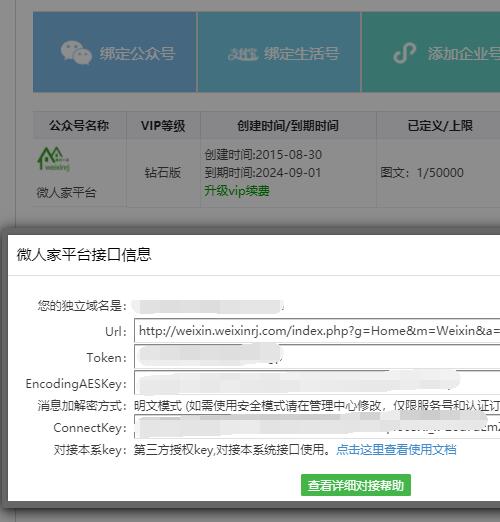Click VIP等级 column header
Viewport: 500px width, 522px height.
[163, 126]
